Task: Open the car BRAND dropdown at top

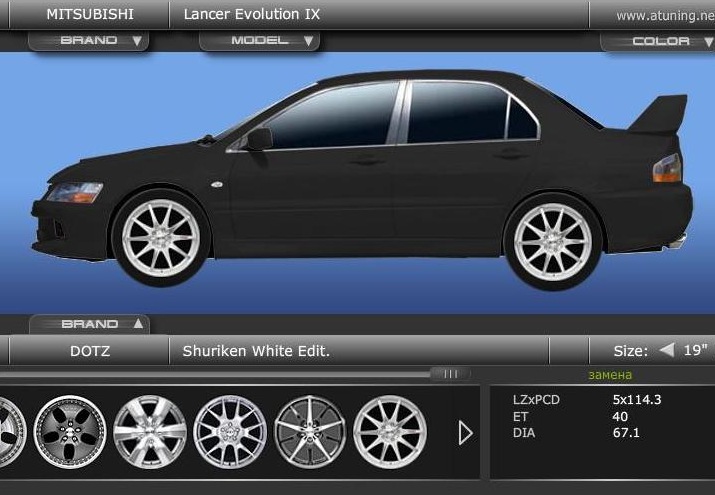Action: [x=88, y=41]
